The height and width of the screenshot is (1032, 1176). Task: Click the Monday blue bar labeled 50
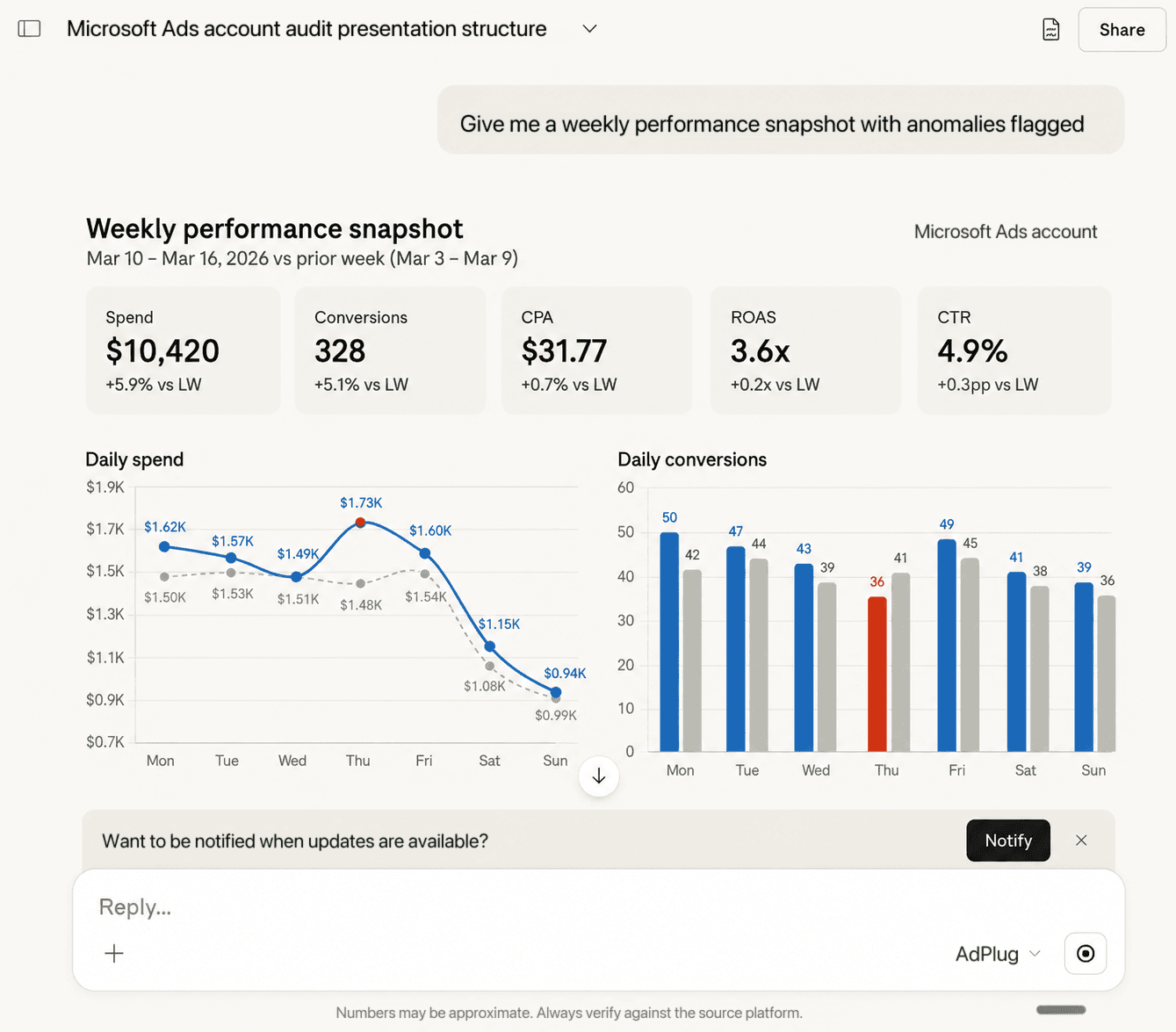(669, 642)
